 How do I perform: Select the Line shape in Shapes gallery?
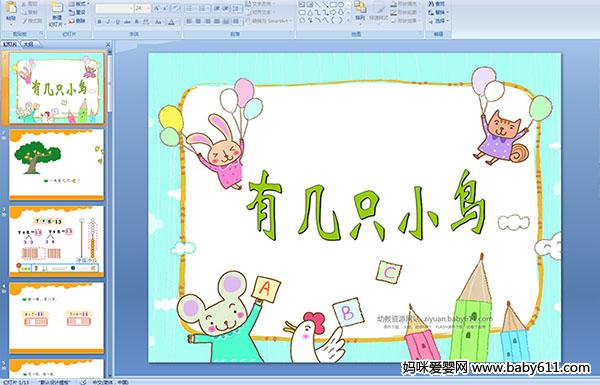(x=318, y=5)
